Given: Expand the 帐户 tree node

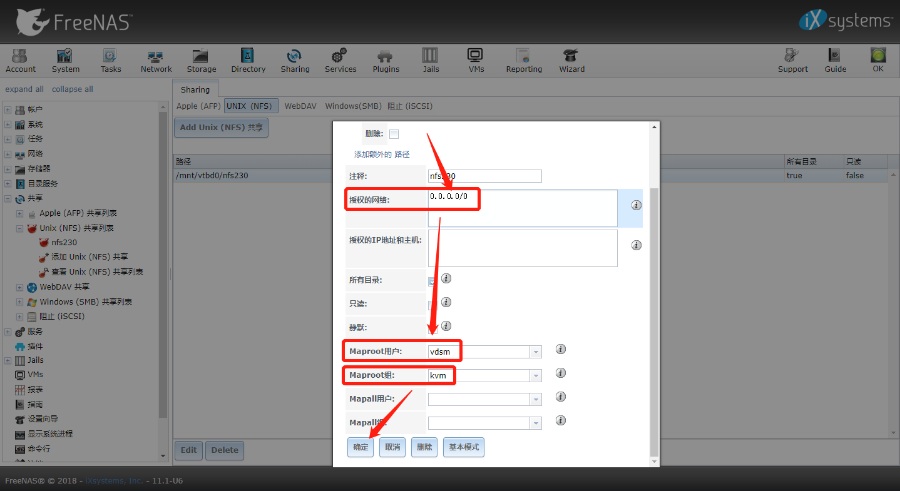Looking at the screenshot, I should (7, 109).
